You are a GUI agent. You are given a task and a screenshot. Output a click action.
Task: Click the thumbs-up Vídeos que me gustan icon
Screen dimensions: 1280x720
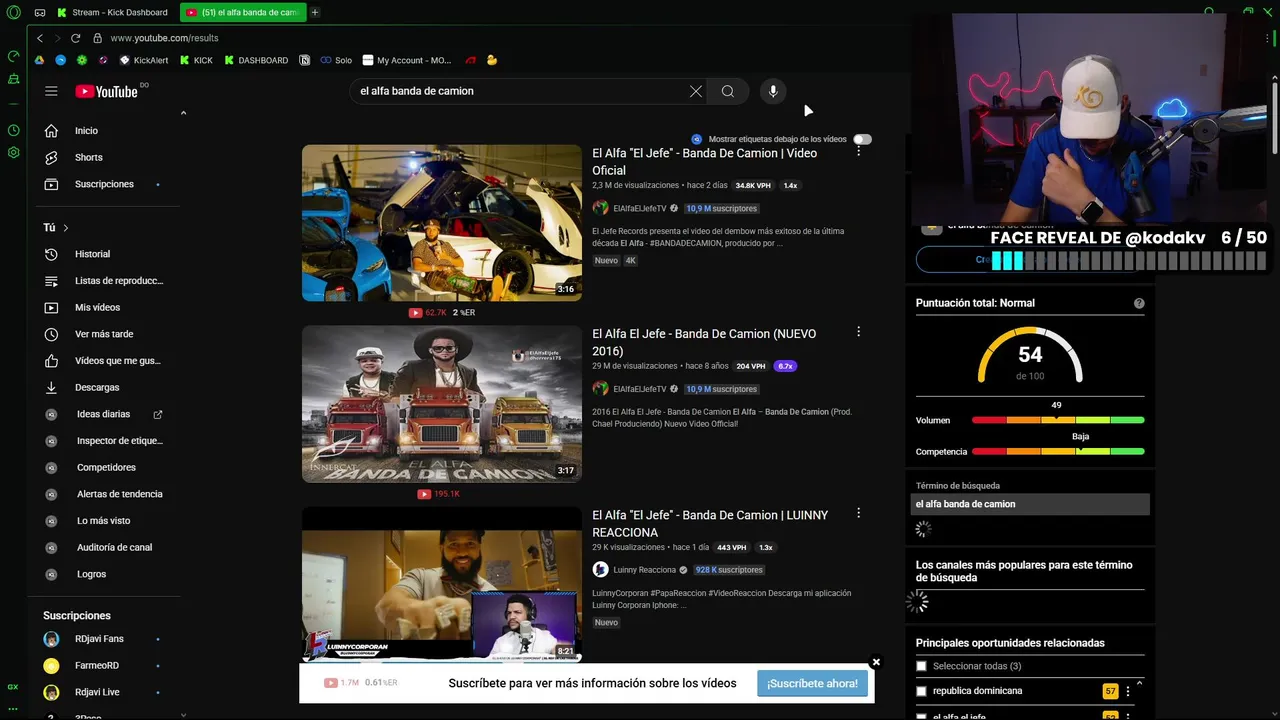52,360
